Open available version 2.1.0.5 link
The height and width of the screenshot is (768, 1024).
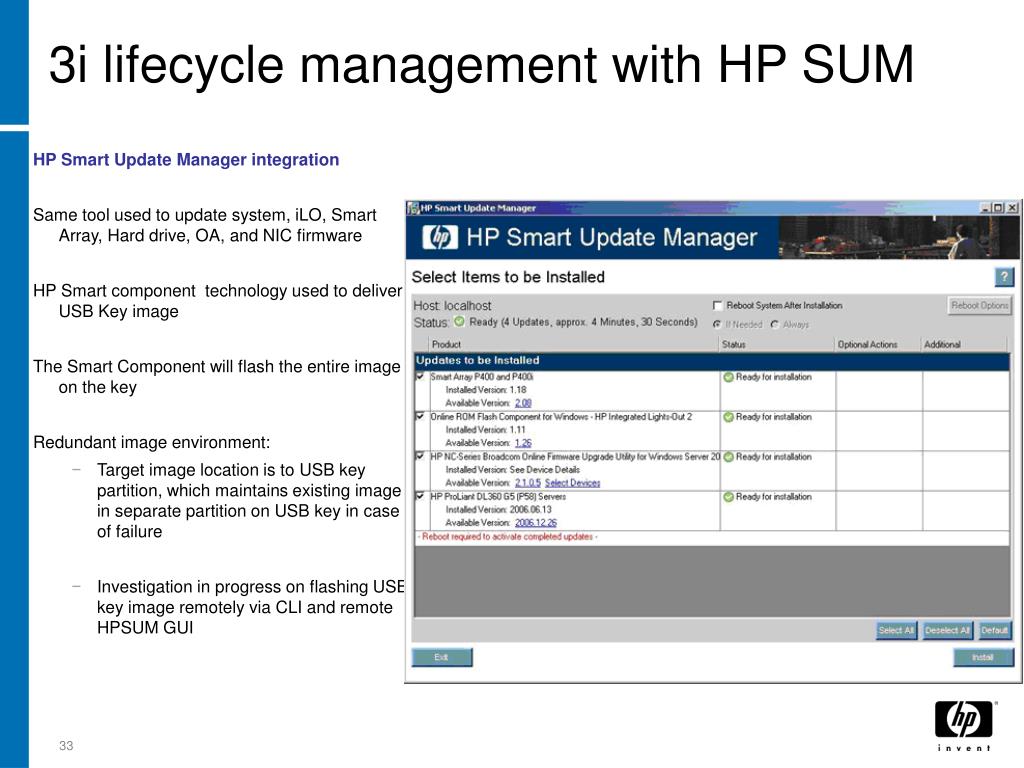(528, 483)
